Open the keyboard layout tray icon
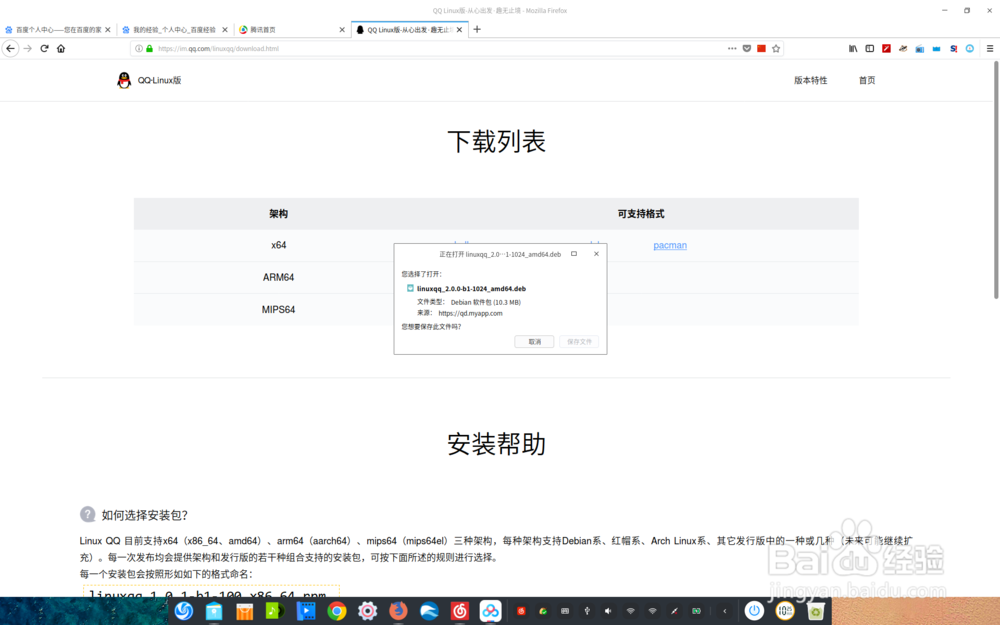The width and height of the screenshot is (1000, 625). coord(565,611)
